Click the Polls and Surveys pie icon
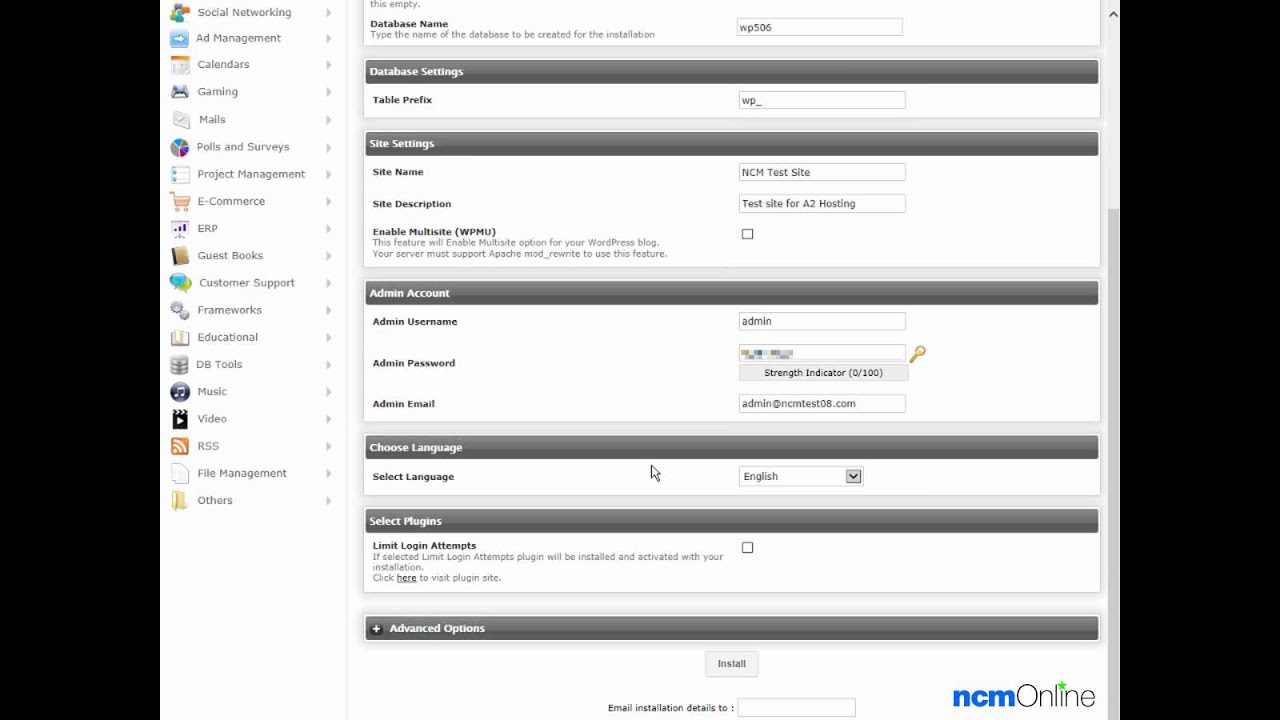The height and width of the screenshot is (720, 1280). pos(180,147)
